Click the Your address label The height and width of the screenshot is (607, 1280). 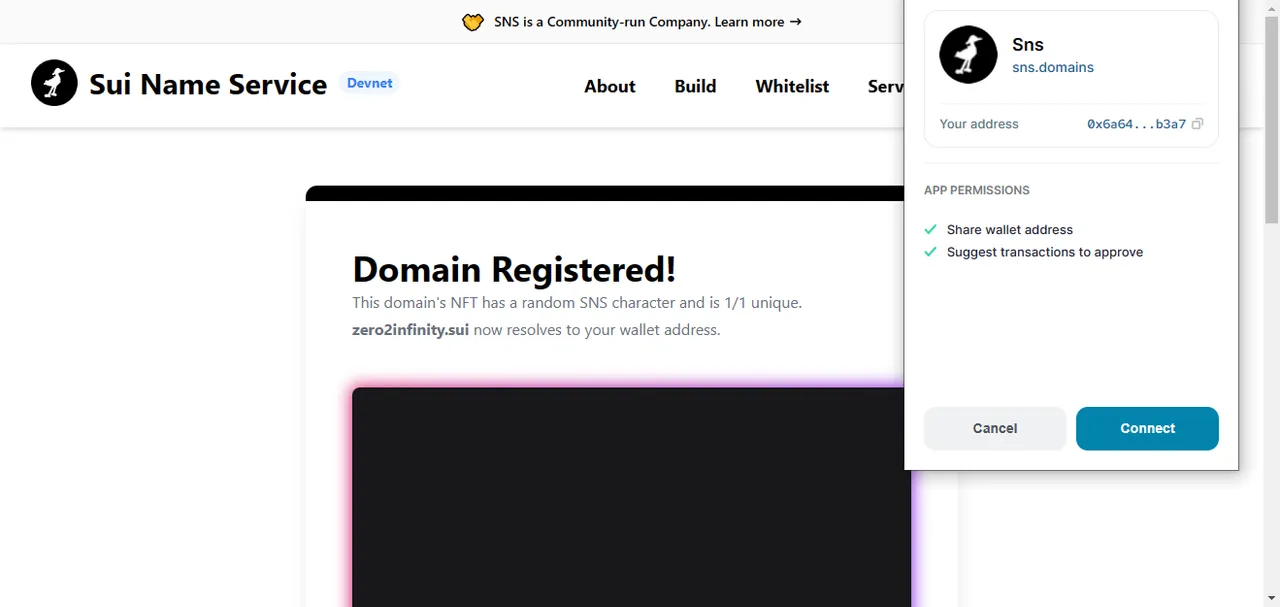[979, 124]
